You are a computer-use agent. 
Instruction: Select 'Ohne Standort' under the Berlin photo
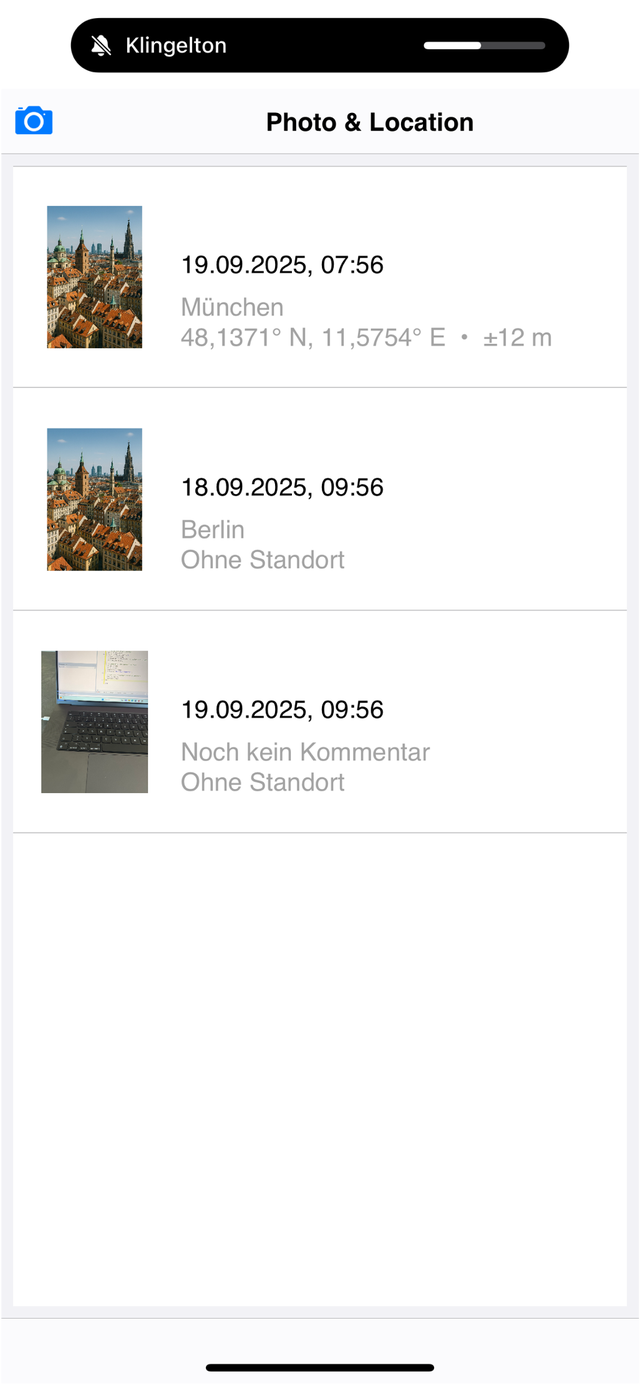[262, 560]
